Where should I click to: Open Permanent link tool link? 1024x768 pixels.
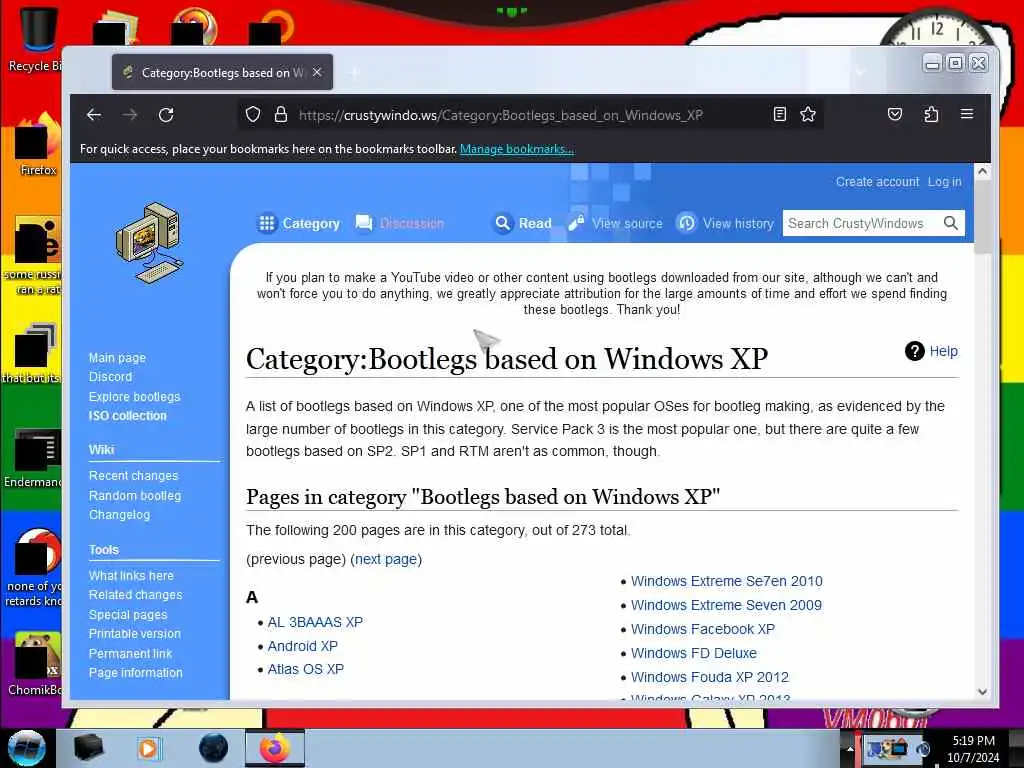coord(131,653)
